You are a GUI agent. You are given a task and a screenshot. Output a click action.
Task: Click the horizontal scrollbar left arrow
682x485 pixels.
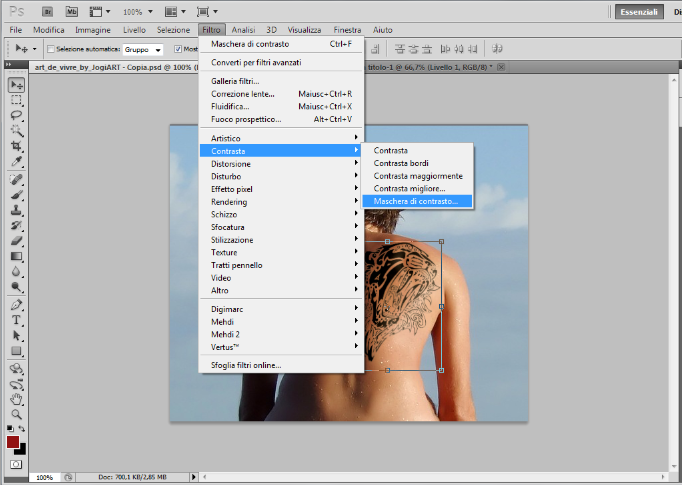tap(204, 477)
